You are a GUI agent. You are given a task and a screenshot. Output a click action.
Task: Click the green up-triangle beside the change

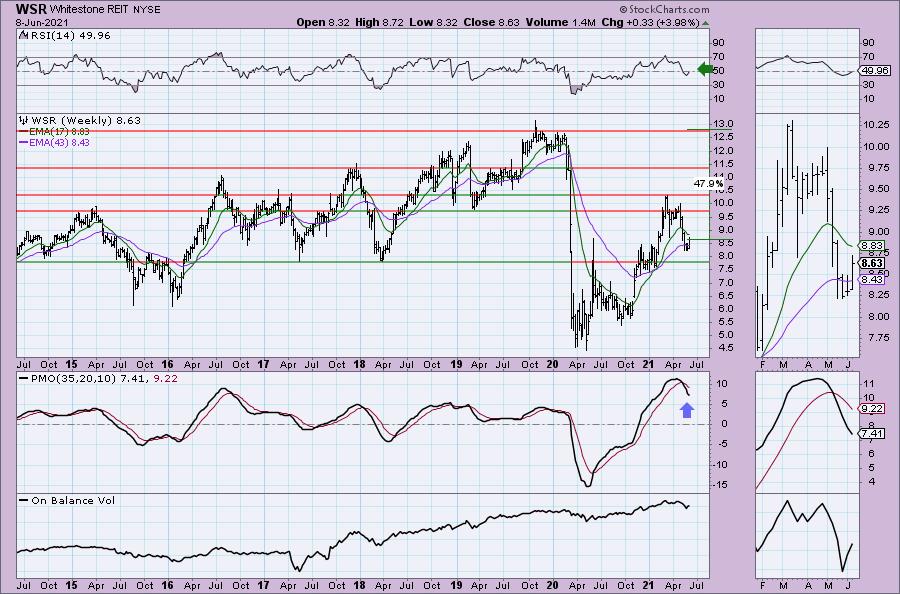click(x=705, y=23)
